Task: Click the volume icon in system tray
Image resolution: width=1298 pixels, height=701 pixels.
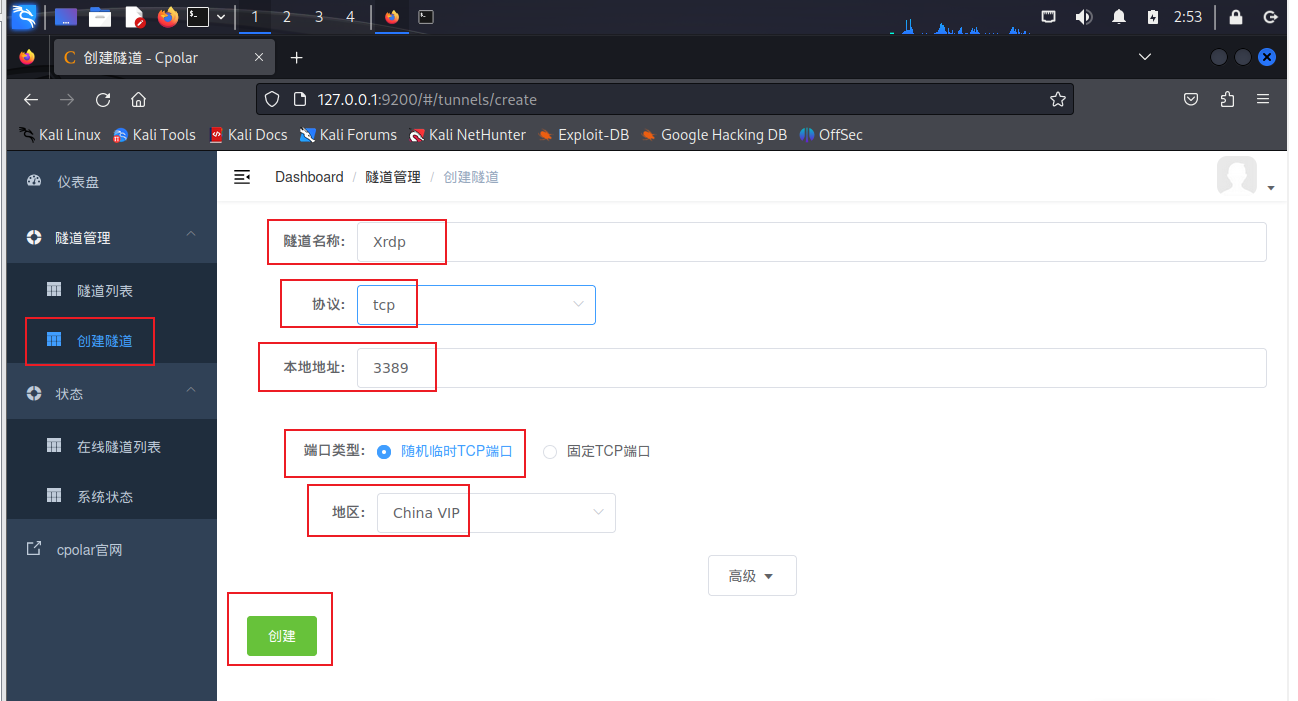Action: (1083, 16)
